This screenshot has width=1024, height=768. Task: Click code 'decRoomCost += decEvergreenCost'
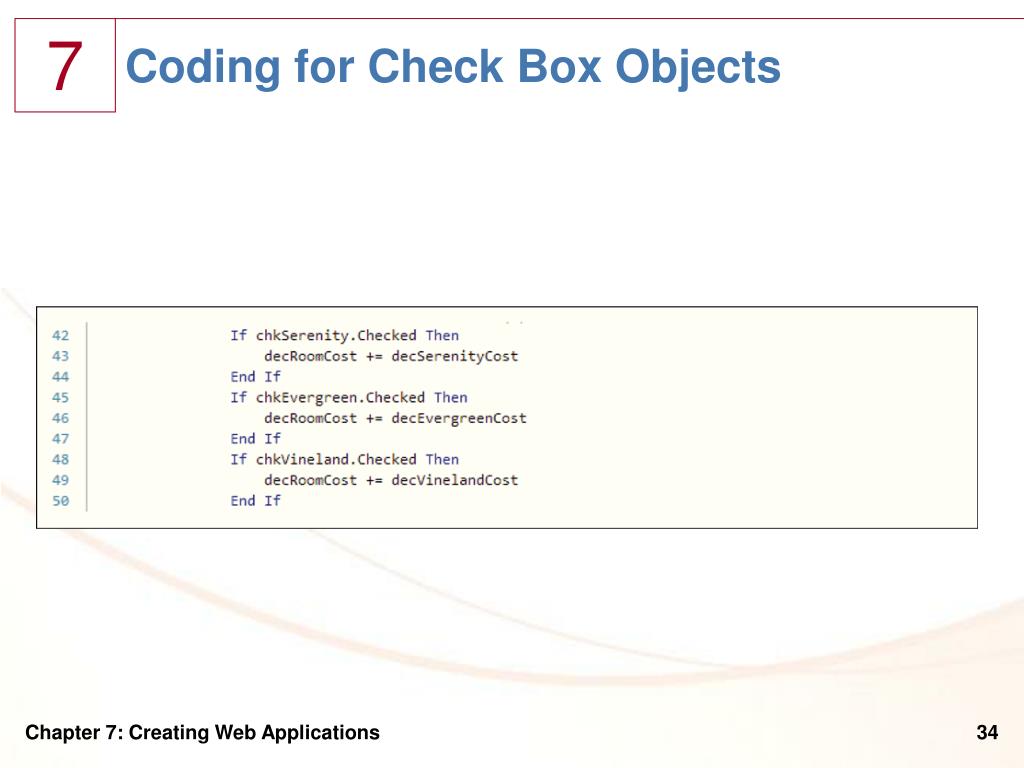pos(395,419)
